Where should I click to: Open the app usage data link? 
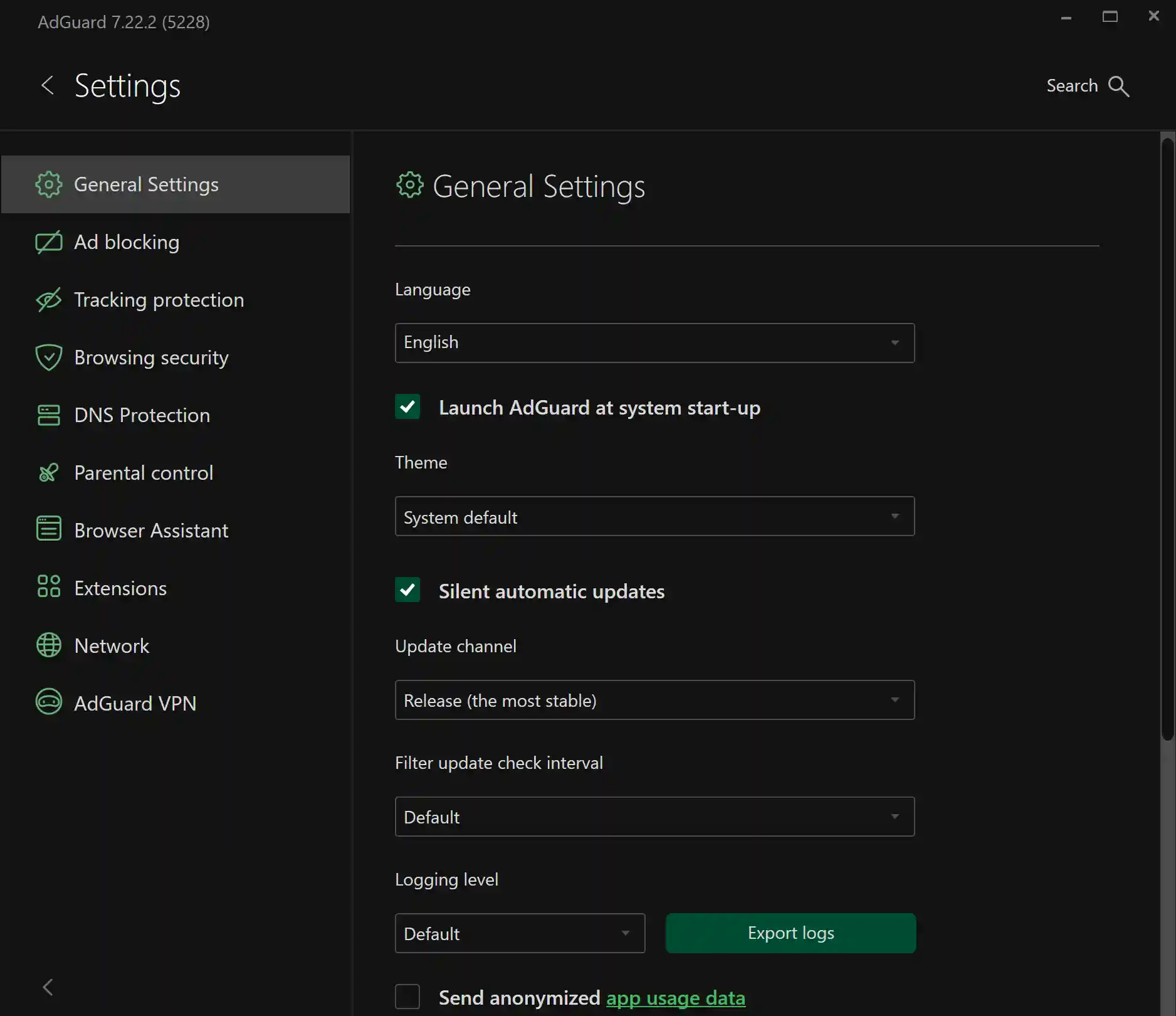coord(675,998)
